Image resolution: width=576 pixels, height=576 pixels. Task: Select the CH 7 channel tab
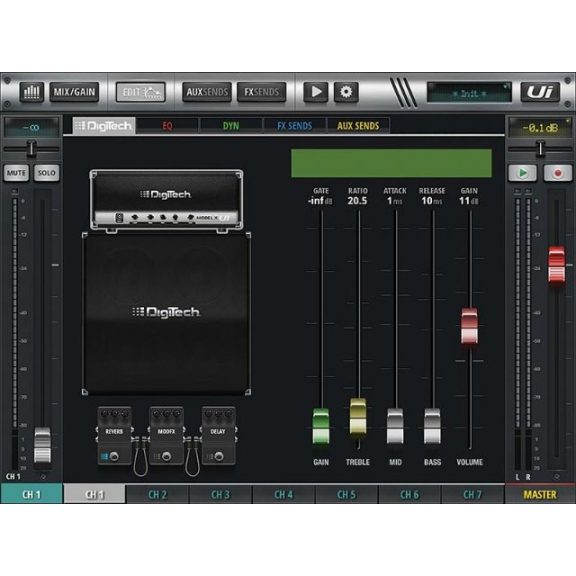472,494
